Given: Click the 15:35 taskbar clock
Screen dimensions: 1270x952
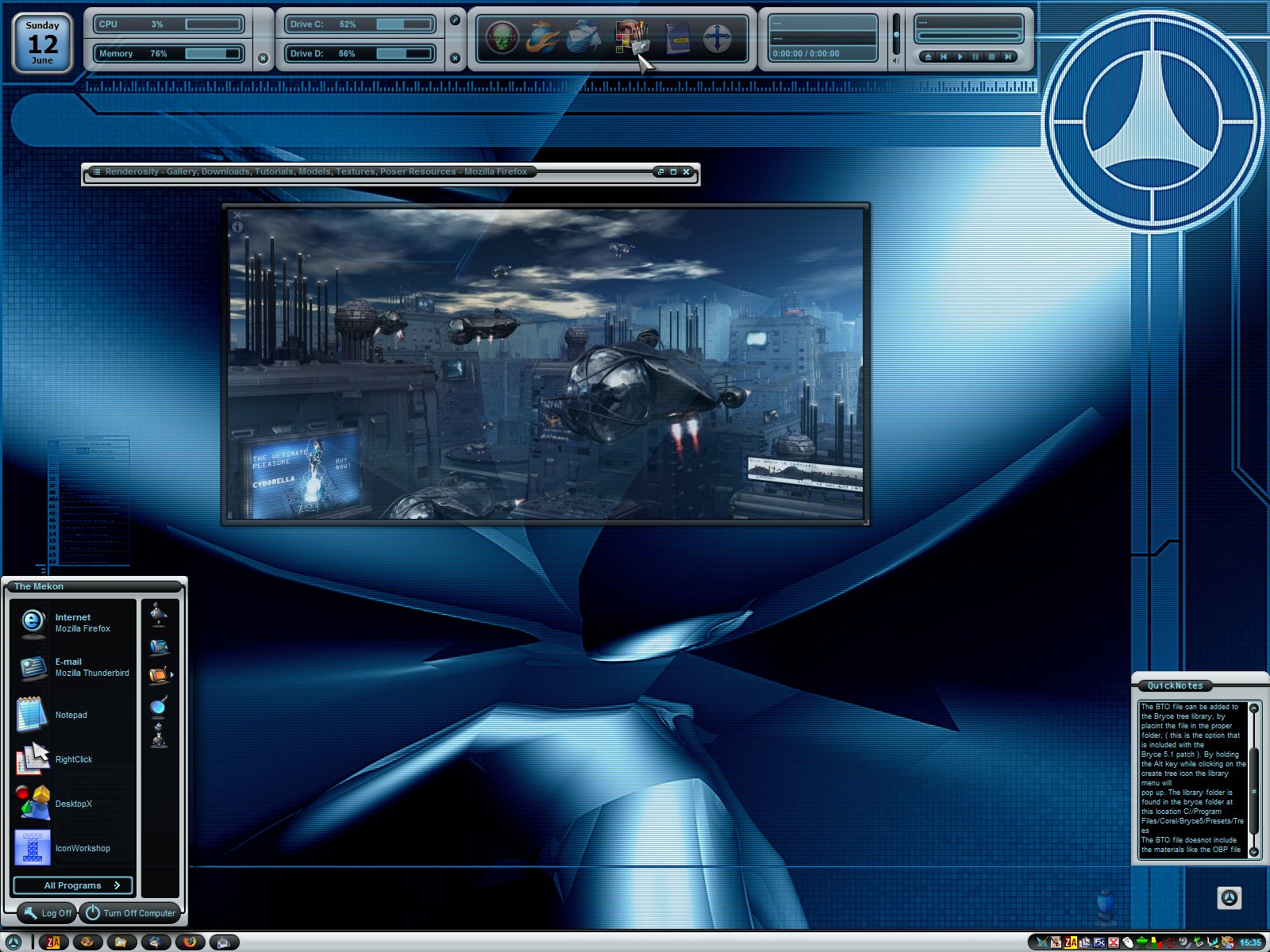Looking at the screenshot, I should tap(1250, 942).
